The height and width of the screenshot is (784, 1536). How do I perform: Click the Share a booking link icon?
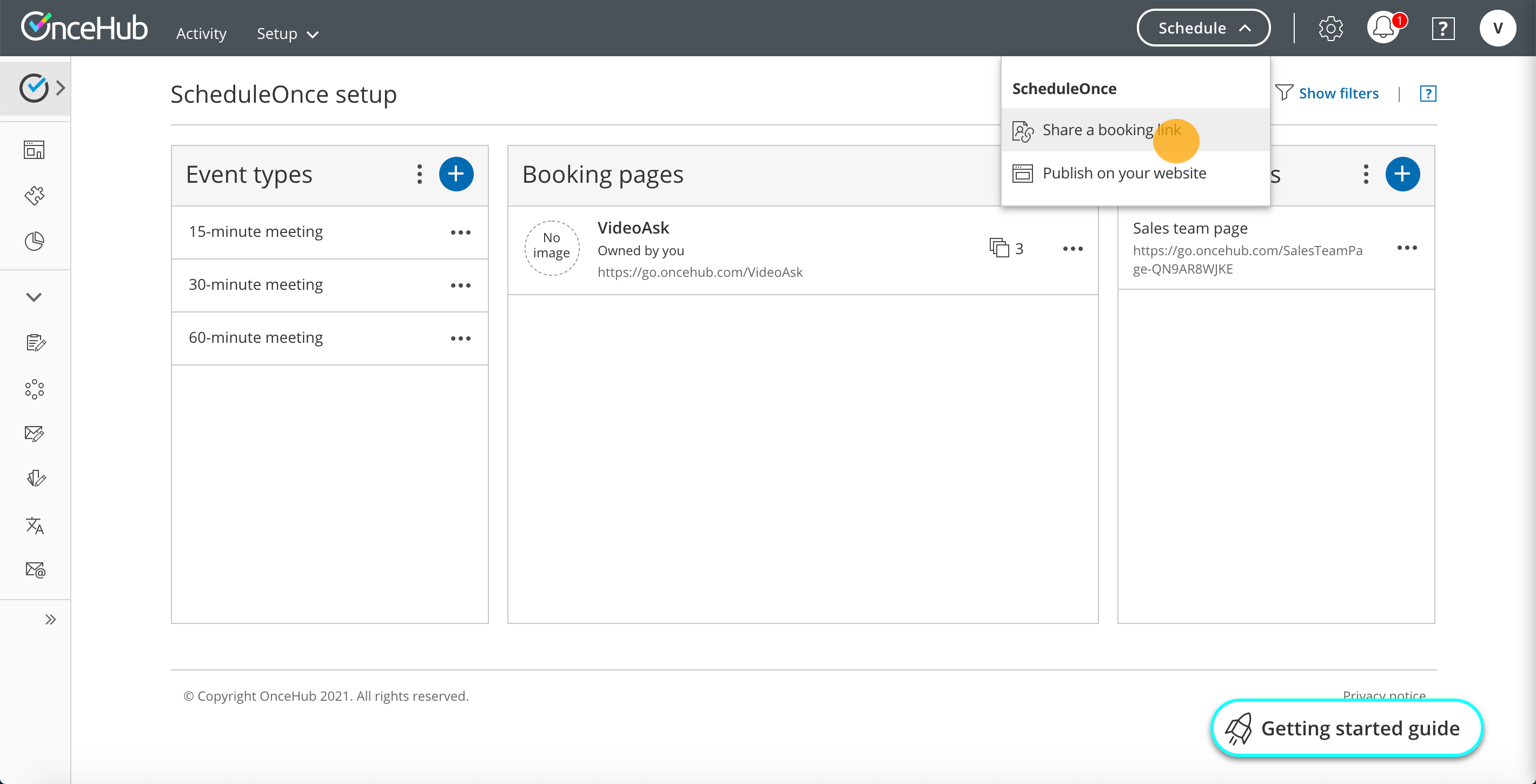tap(1023, 130)
